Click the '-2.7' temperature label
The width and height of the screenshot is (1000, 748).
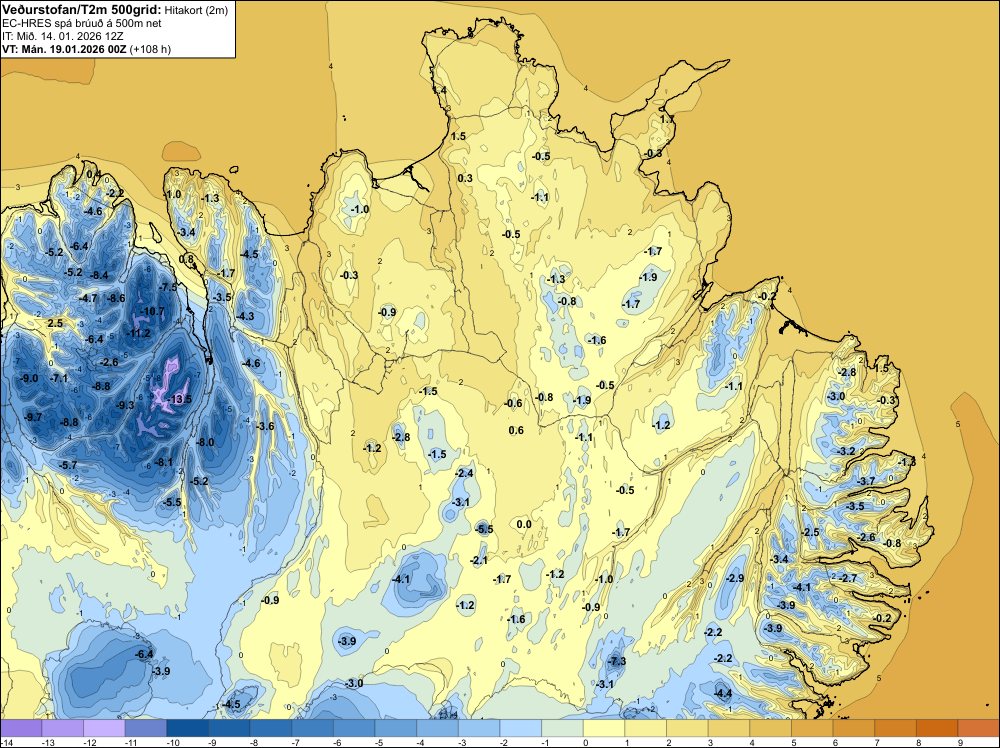click(x=848, y=578)
